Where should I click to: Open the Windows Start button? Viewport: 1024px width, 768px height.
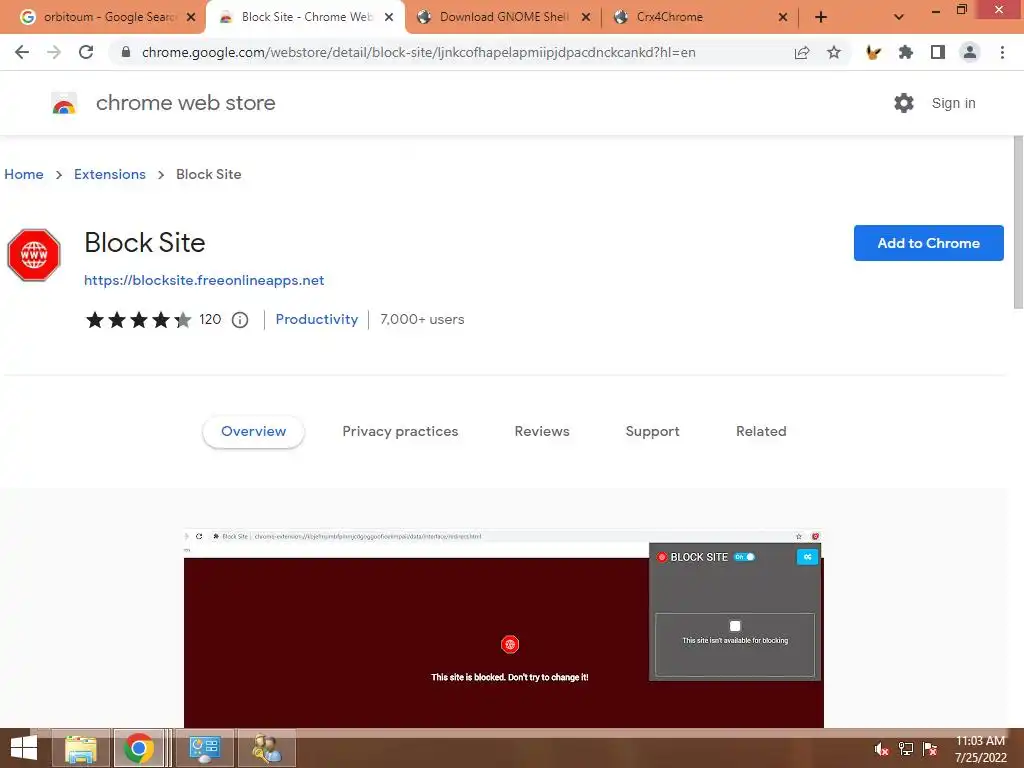pyautogui.click(x=24, y=748)
